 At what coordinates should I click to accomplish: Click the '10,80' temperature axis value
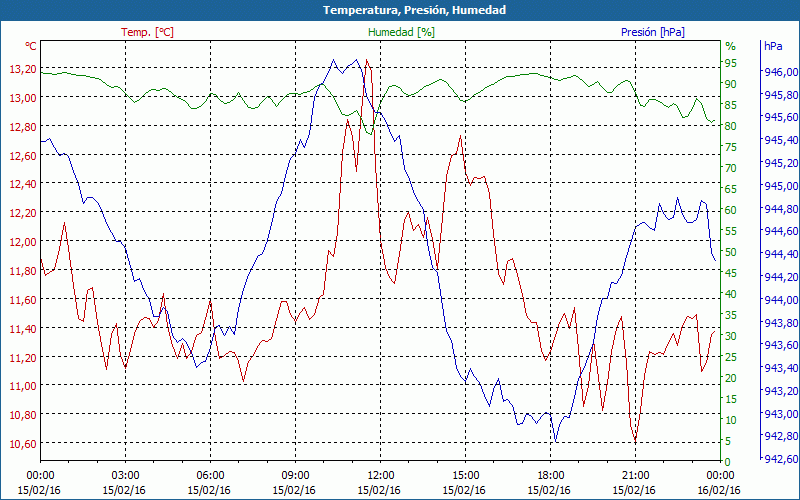pos(23,414)
